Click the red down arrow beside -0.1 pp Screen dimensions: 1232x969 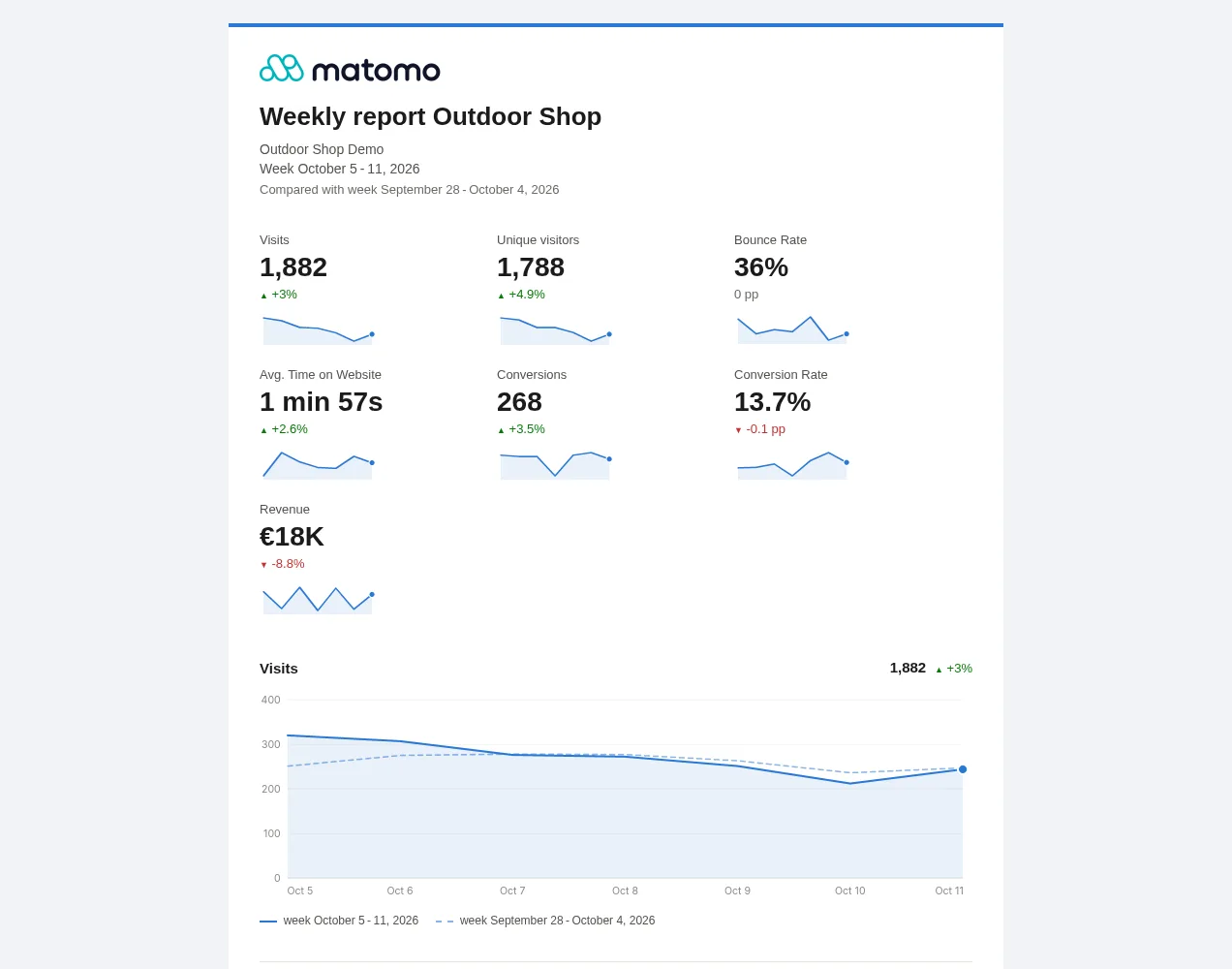[738, 430]
